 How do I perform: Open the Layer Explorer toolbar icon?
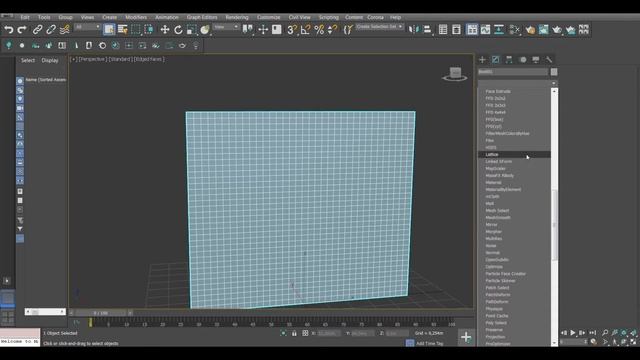pyautogui.click(x=456, y=29)
